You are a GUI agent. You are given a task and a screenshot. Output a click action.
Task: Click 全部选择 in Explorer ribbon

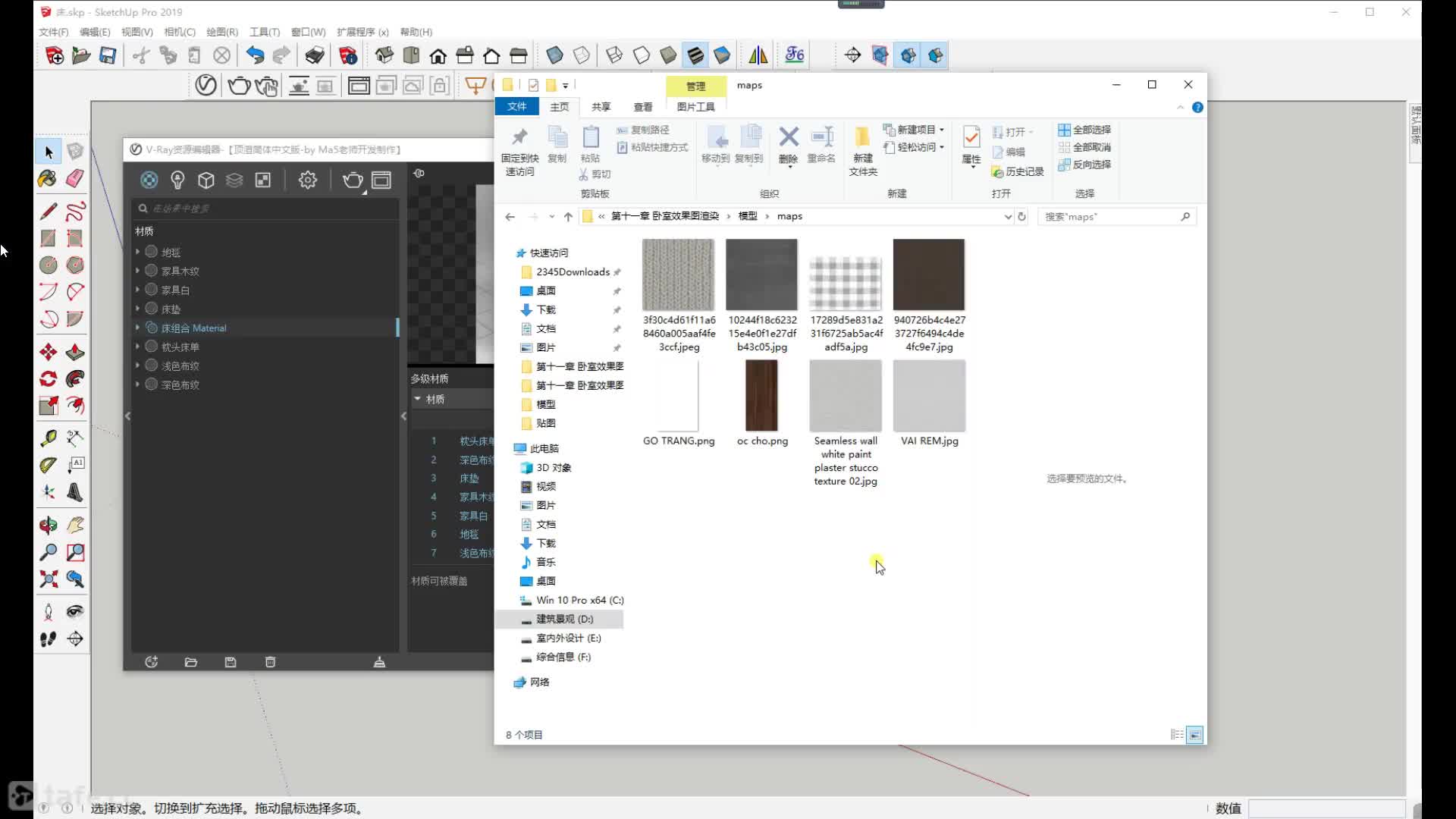coord(1084,130)
